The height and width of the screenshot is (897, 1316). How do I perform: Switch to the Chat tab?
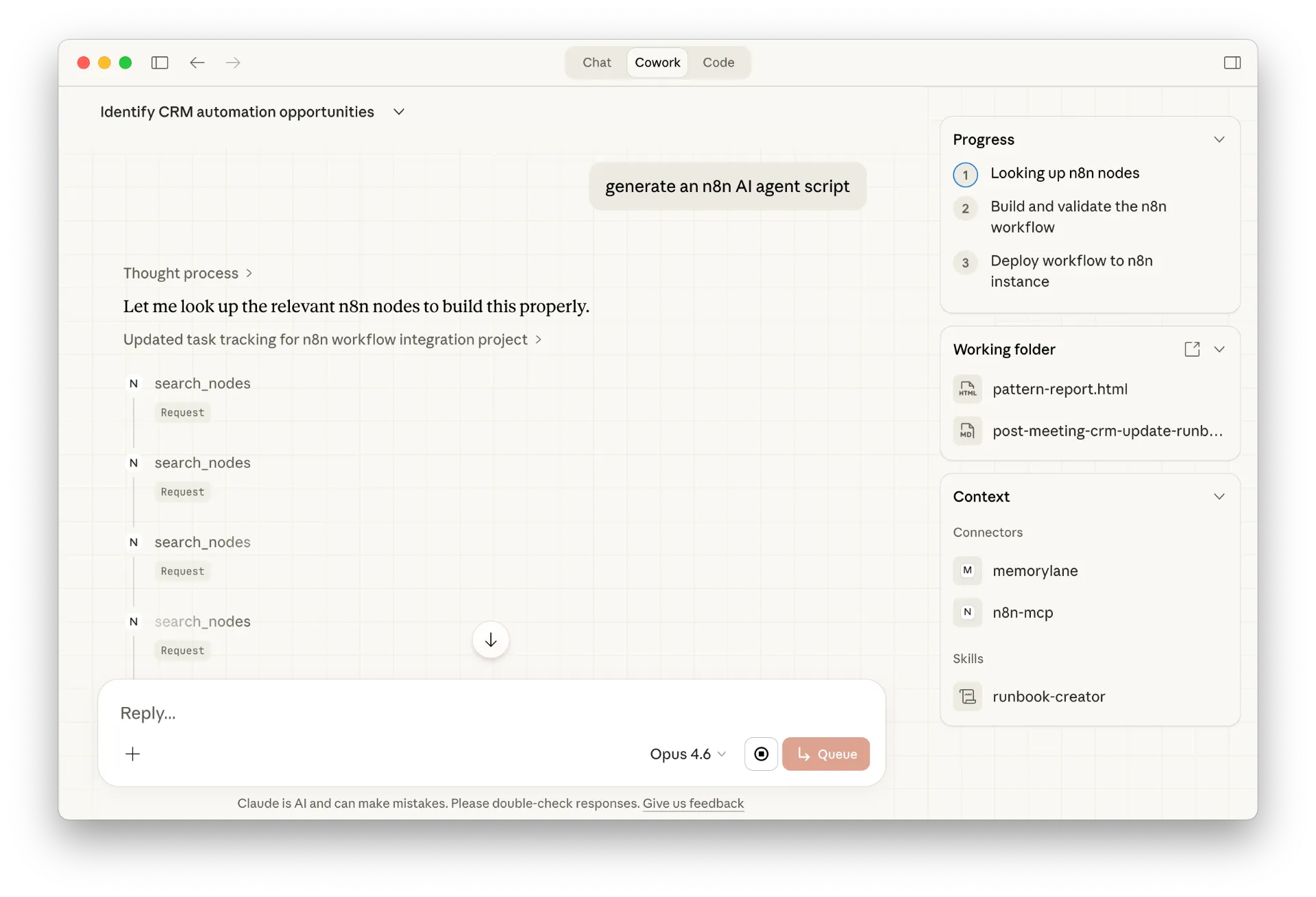[596, 62]
